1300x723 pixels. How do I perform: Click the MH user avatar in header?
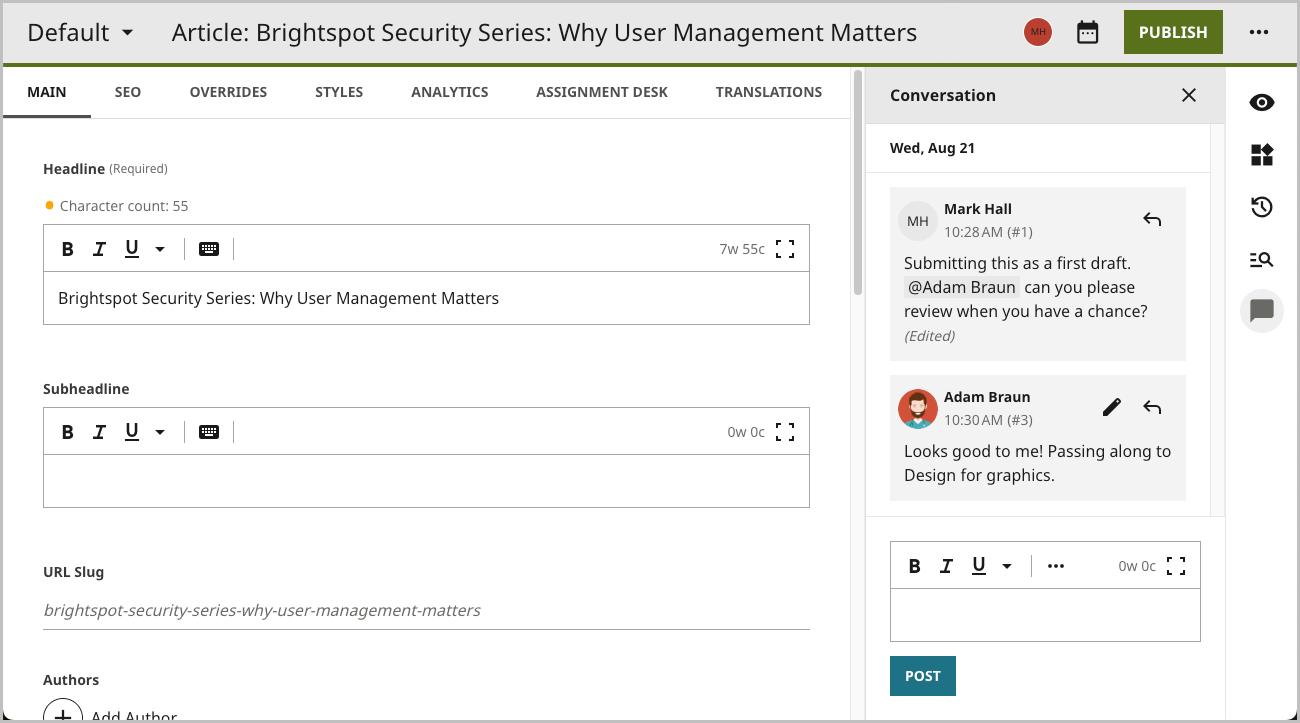(1038, 32)
